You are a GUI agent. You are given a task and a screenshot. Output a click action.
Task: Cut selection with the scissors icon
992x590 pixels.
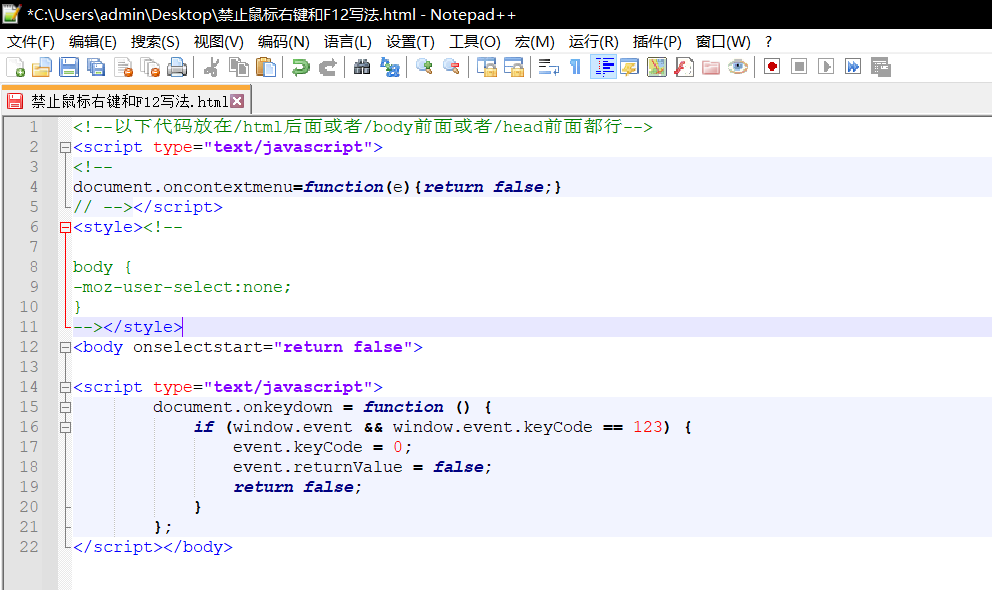211,67
